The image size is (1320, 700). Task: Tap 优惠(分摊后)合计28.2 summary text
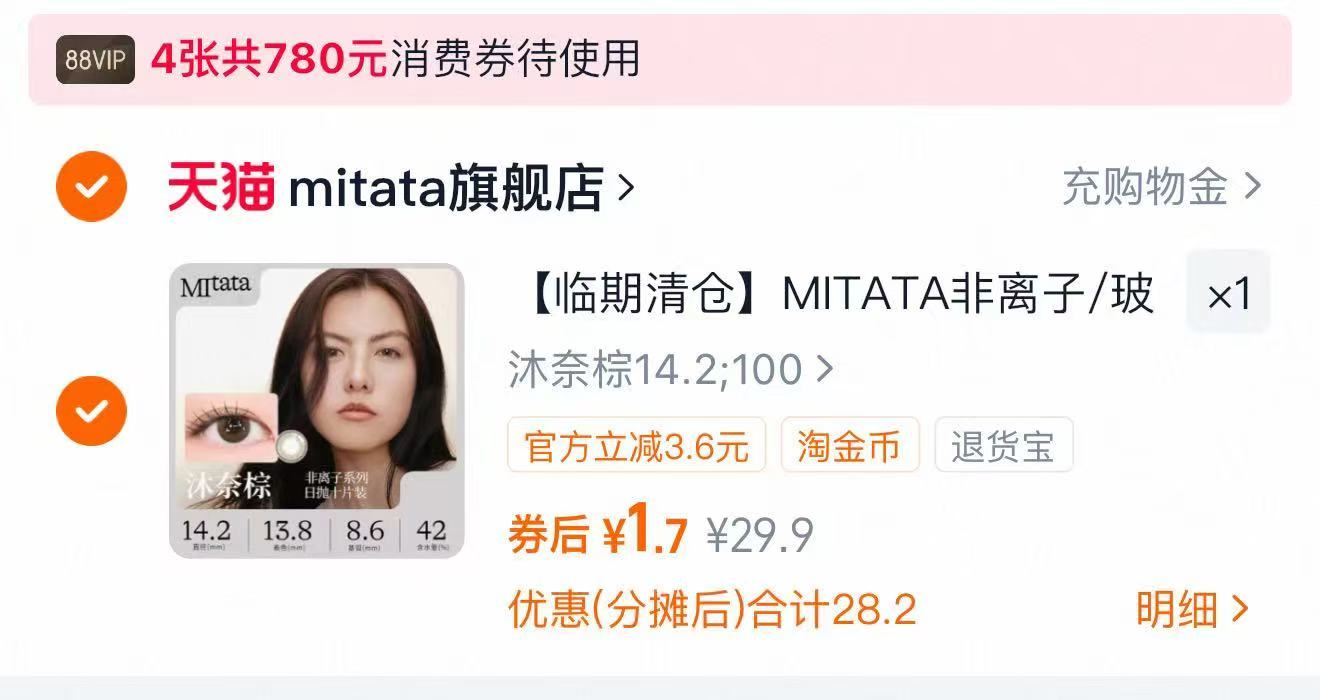pyautogui.click(x=712, y=609)
